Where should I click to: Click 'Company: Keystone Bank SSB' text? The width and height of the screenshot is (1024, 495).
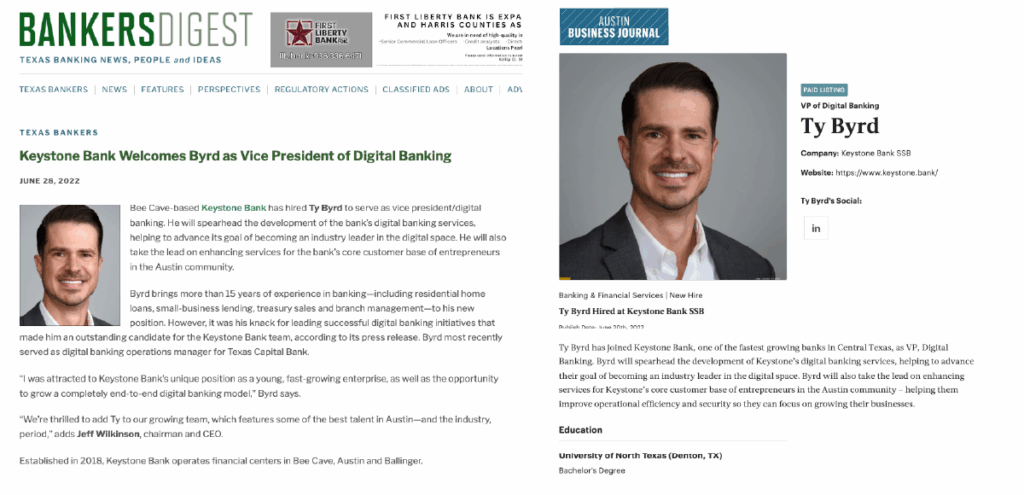(x=856, y=153)
